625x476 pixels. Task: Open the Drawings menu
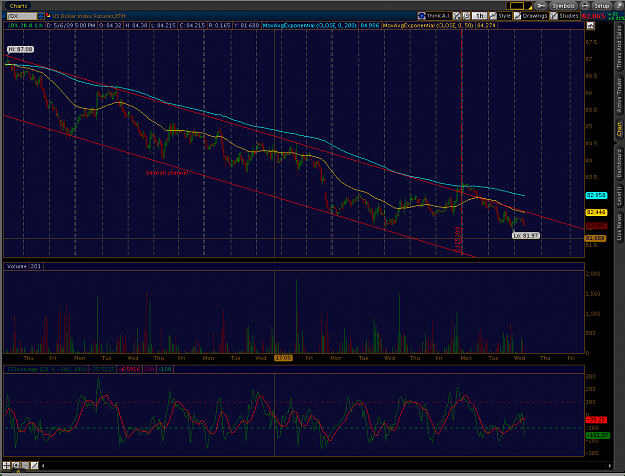(x=531, y=16)
